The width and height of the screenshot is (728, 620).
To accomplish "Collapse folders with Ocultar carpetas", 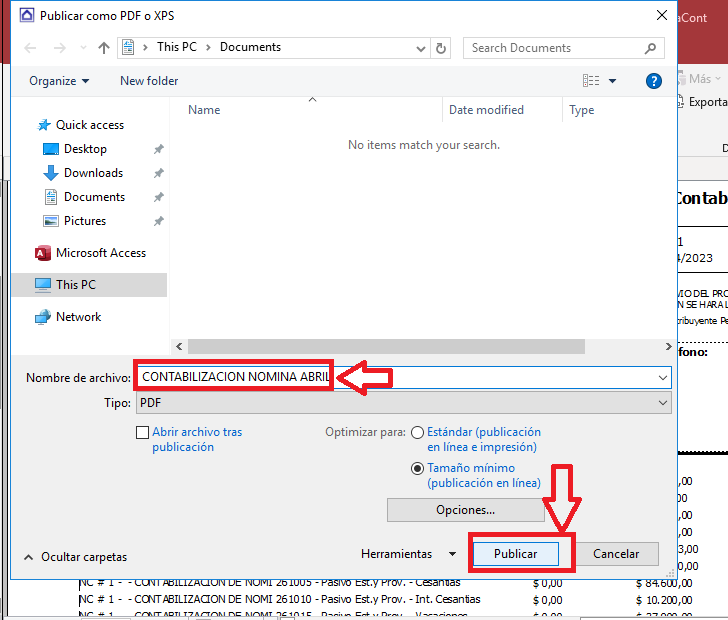I will pos(75,557).
